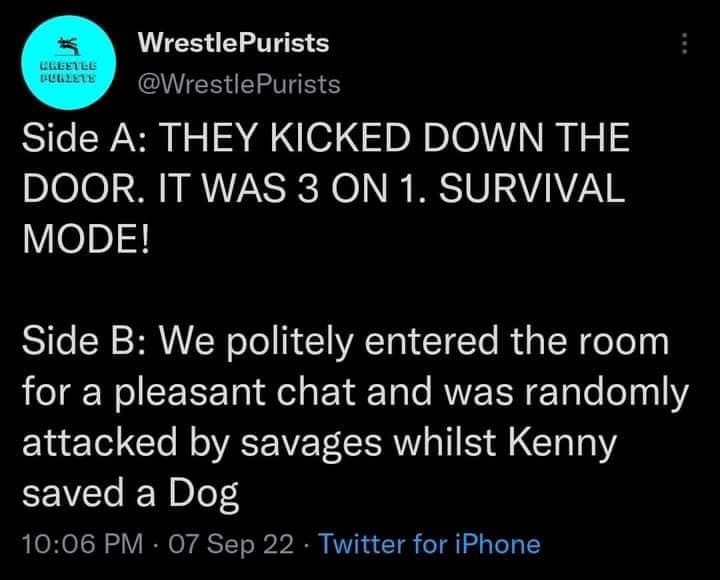
Task: Open the WrestlePurists display name profile link
Action: [x=232, y=44]
